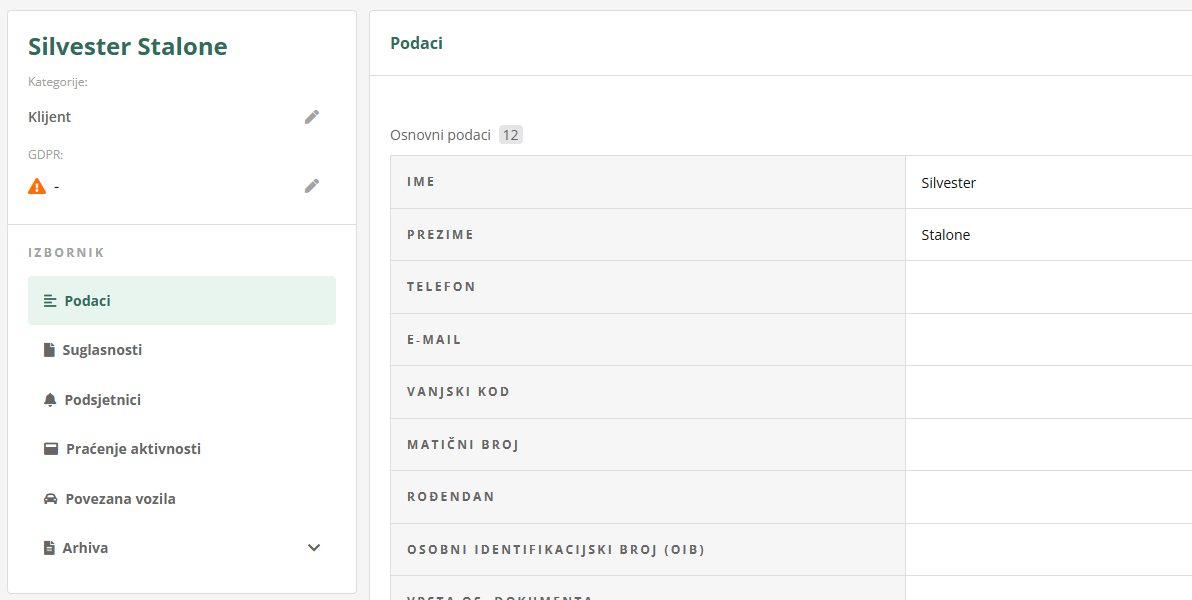Click the Podaci list icon in menu

pyautogui.click(x=50, y=301)
